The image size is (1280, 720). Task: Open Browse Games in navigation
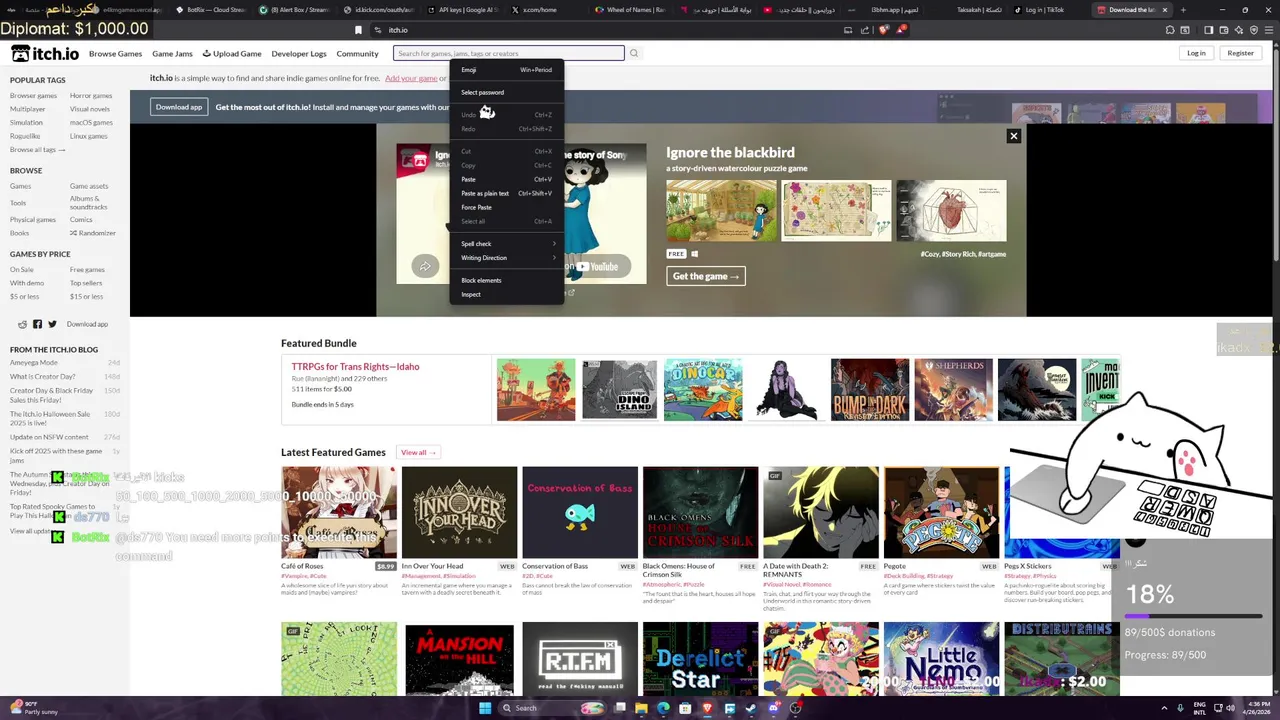(115, 53)
